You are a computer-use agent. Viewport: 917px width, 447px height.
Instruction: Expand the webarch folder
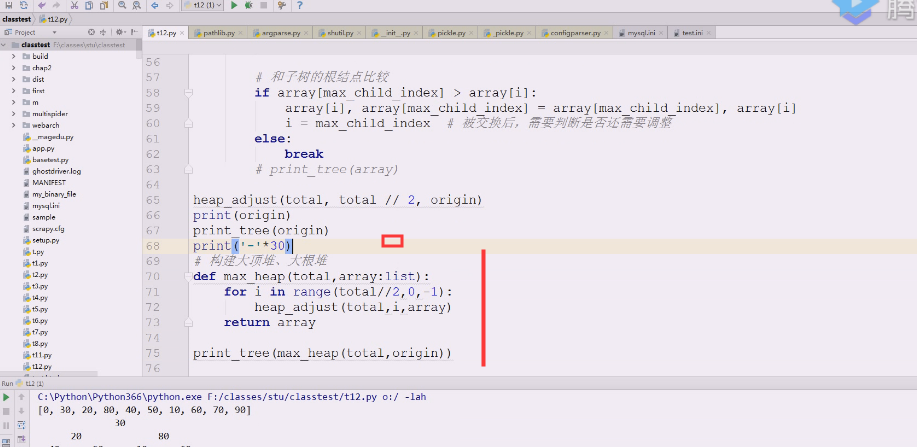[13, 125]
